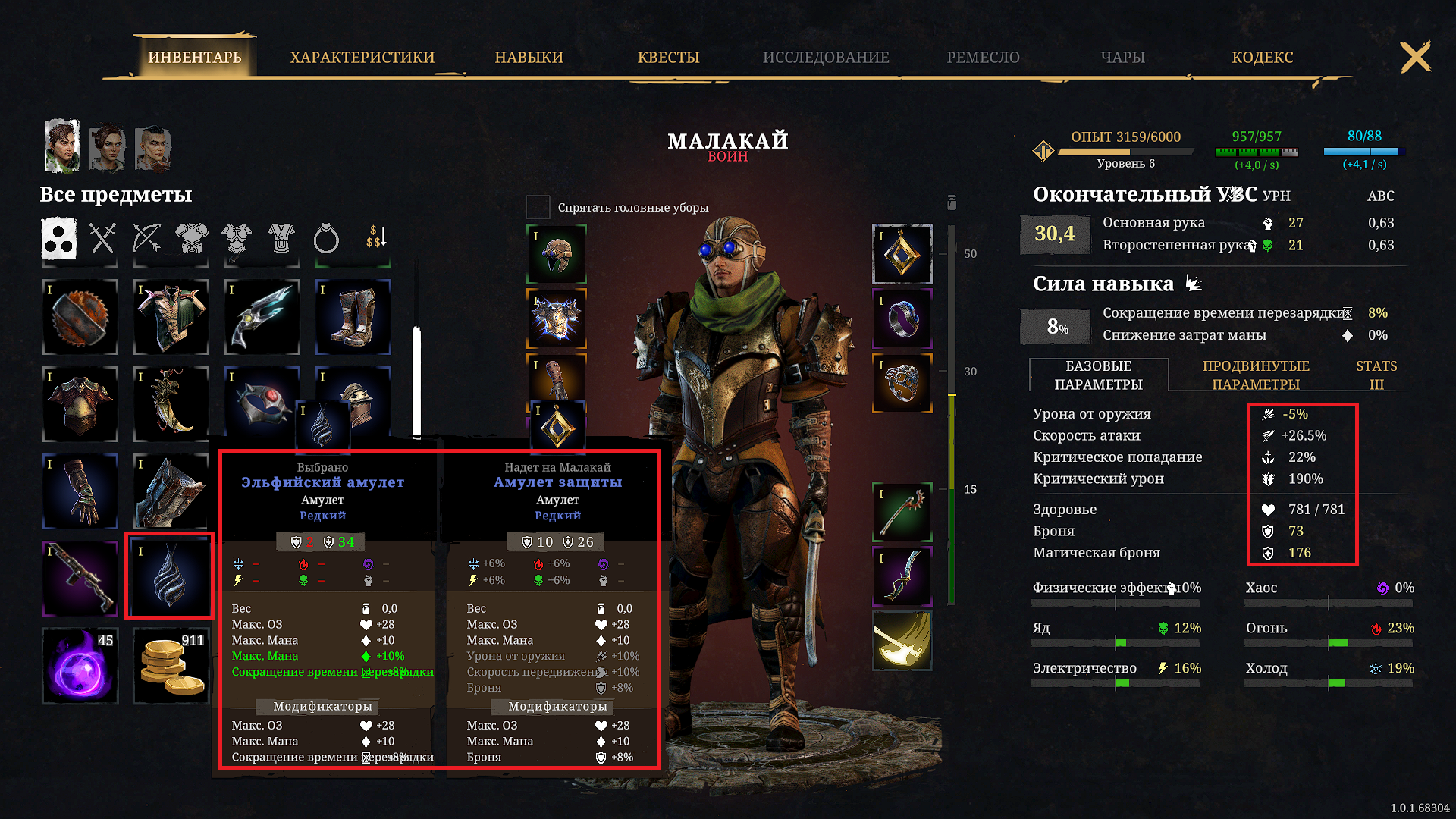The height and width of the screenshot is (819, 1456).
Task: Switch to the Stats III tab
Action: point(1376,375)
